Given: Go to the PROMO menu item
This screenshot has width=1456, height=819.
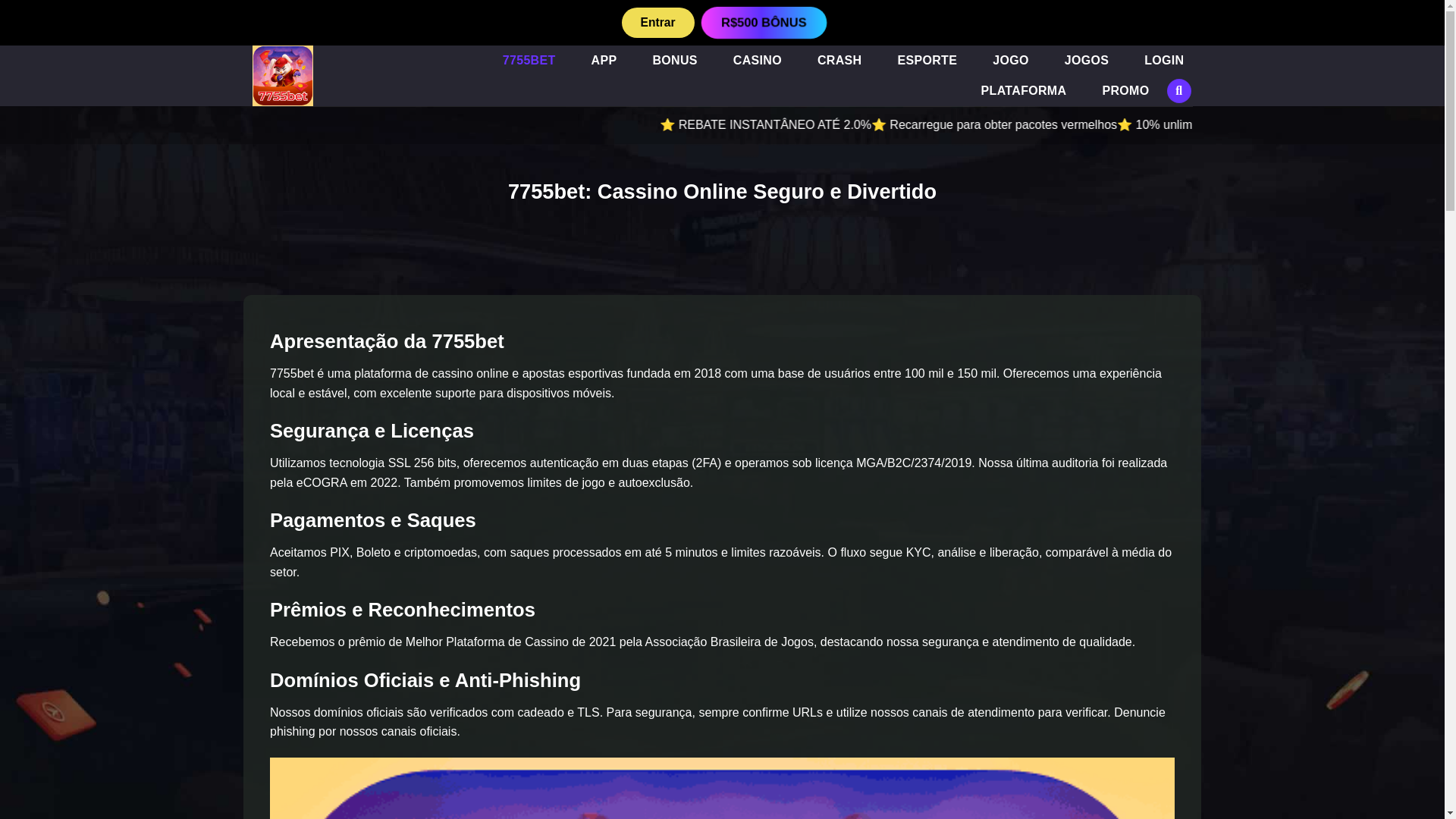Looking at the screenshot, I should [1125, 91].
